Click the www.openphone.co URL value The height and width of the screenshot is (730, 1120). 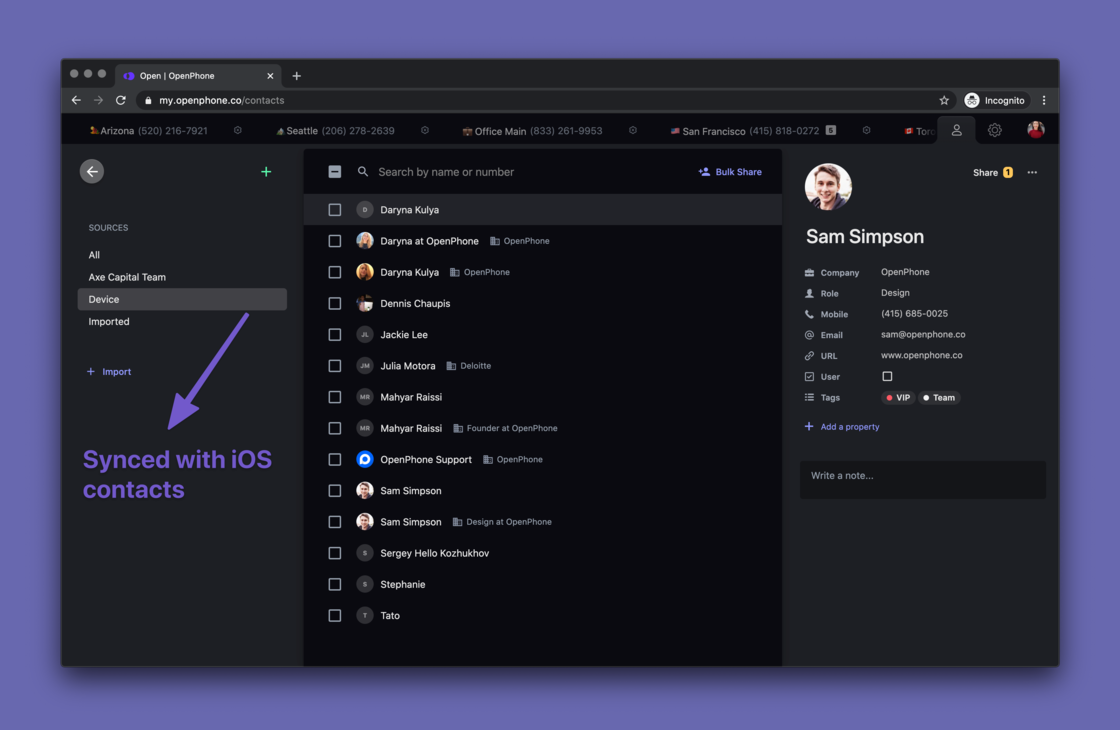[x=921, y=355]
